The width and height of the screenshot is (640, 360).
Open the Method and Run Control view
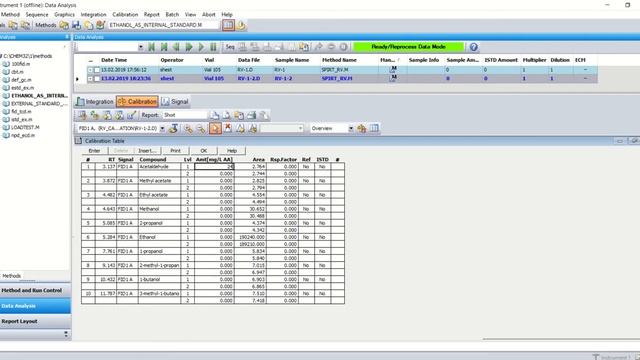[x=35, y=291]
